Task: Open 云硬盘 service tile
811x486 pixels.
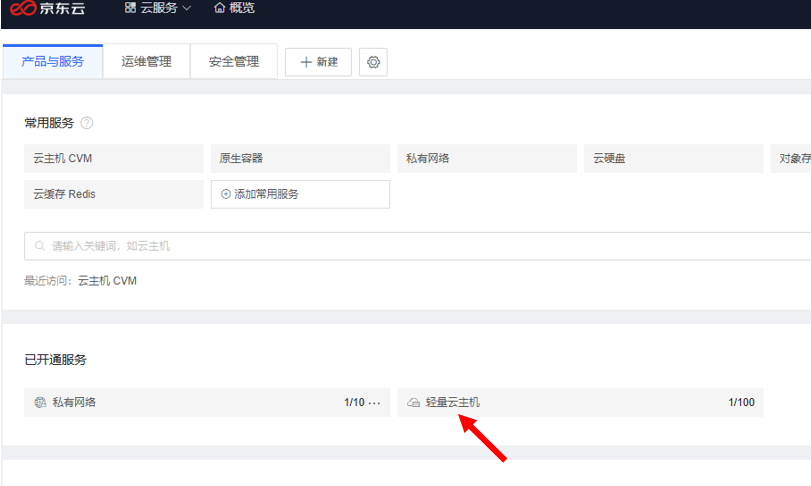Action: [673, 158]
